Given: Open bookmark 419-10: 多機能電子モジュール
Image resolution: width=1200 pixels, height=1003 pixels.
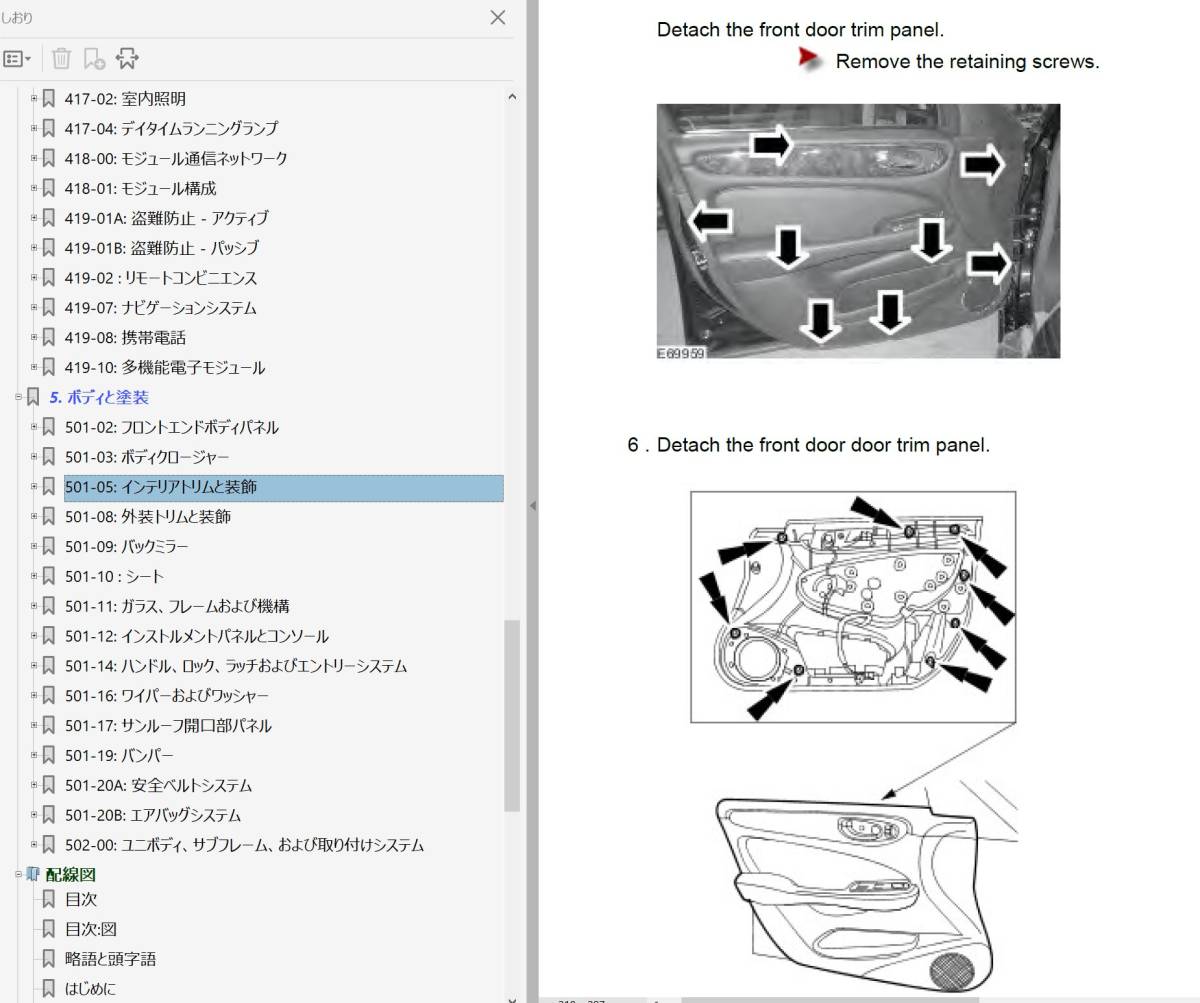Looking at the screenshot, I should point(165,367).
